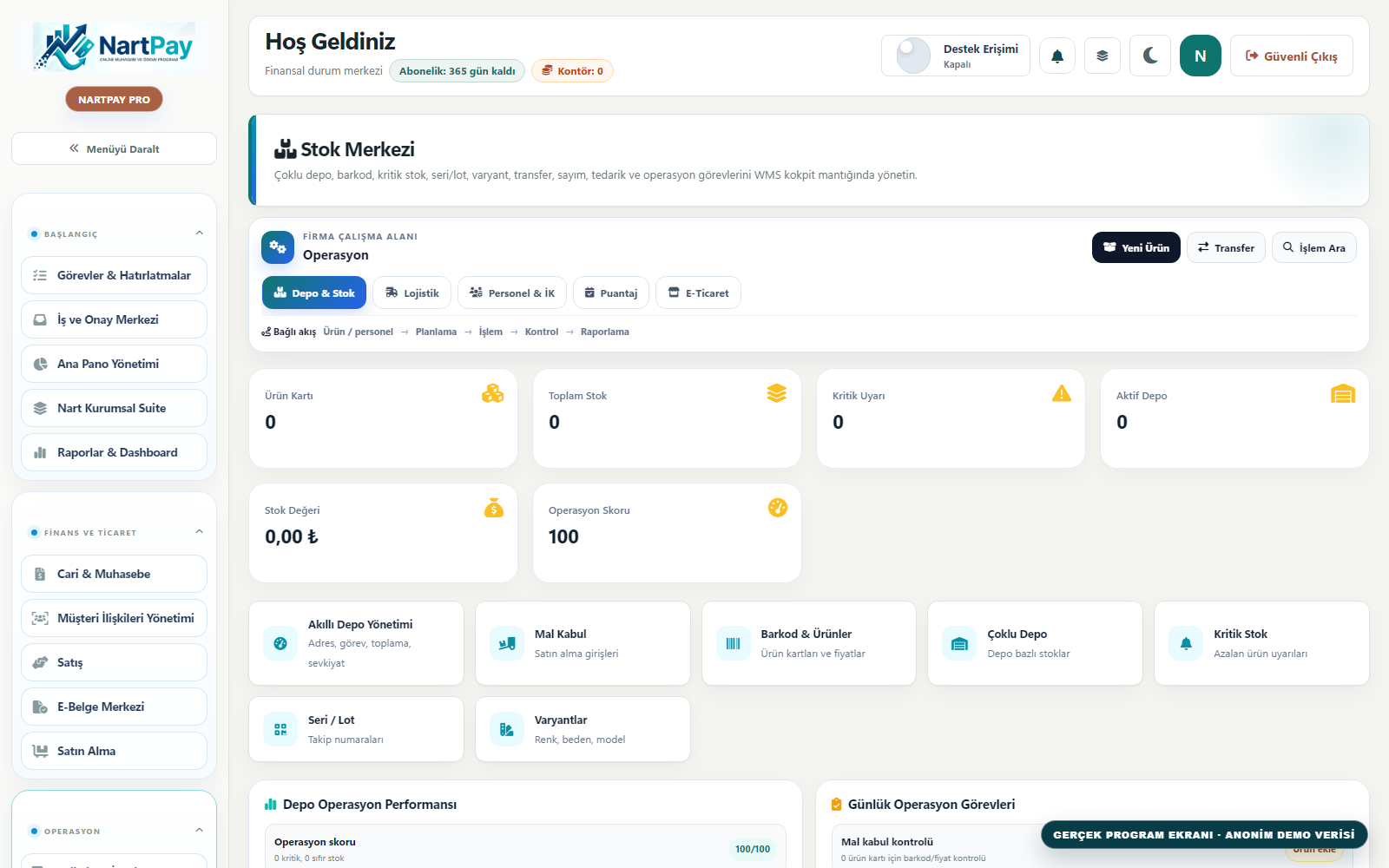
Task: Click the layers stack icon in header
Action: coord(1103,56)
